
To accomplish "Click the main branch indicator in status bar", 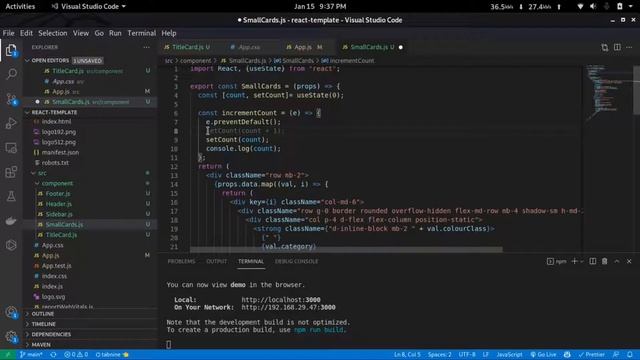I will pos(31,355).
